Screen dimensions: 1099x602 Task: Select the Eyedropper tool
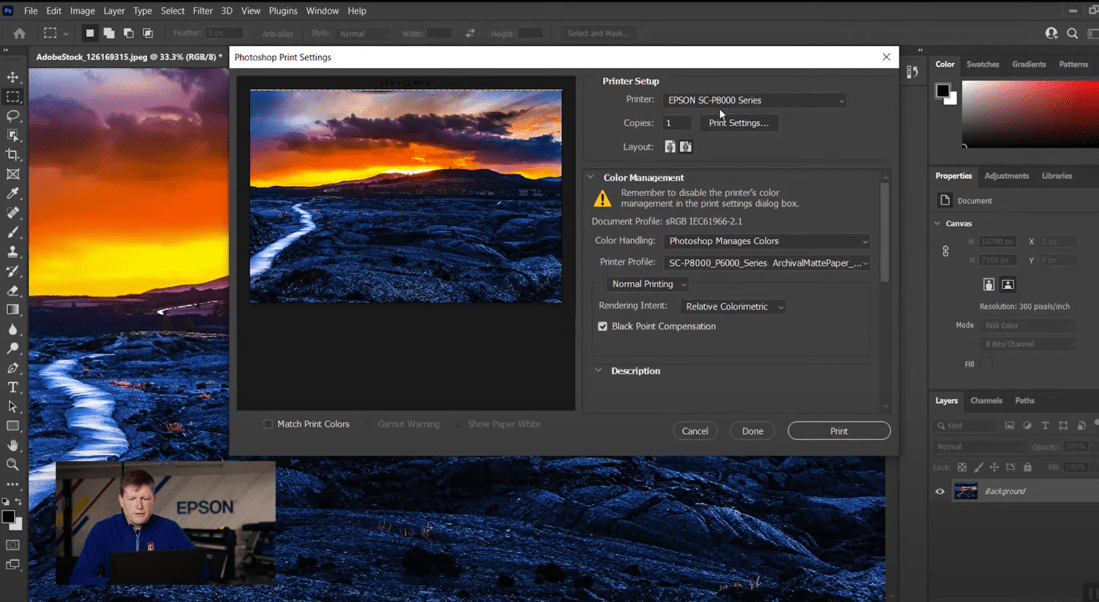(x=13, y=193)
